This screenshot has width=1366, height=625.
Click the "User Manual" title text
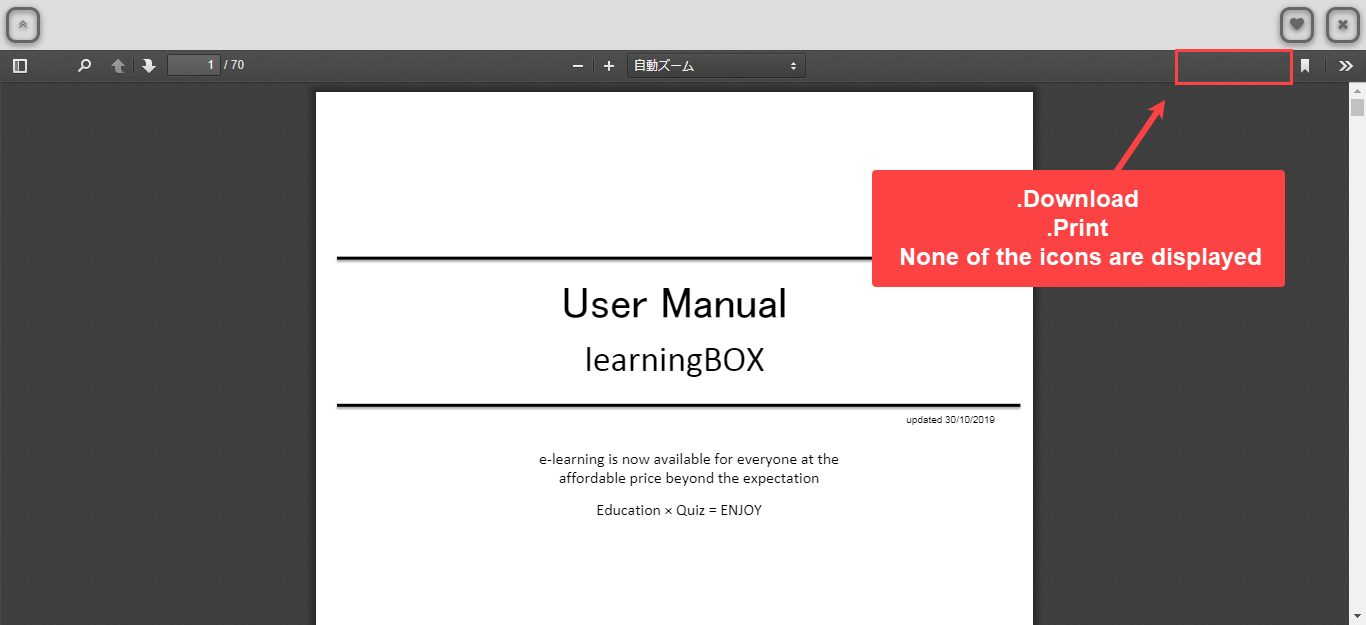674,304
